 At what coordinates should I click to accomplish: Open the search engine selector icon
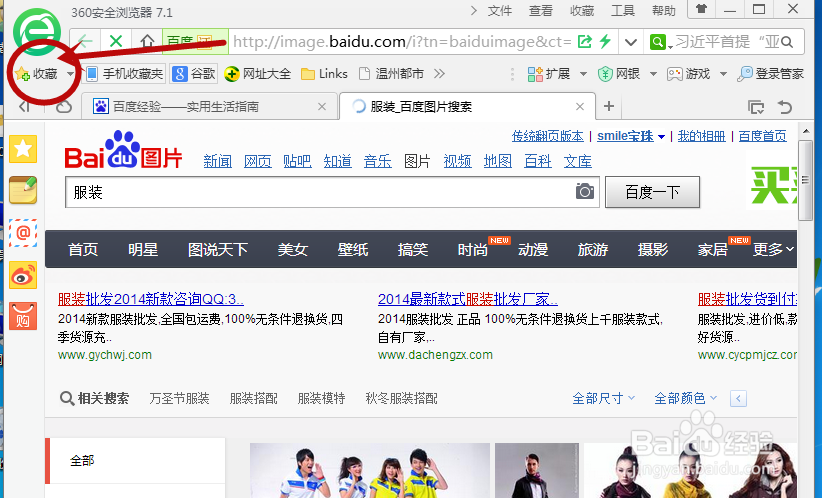tap(658, 42)
